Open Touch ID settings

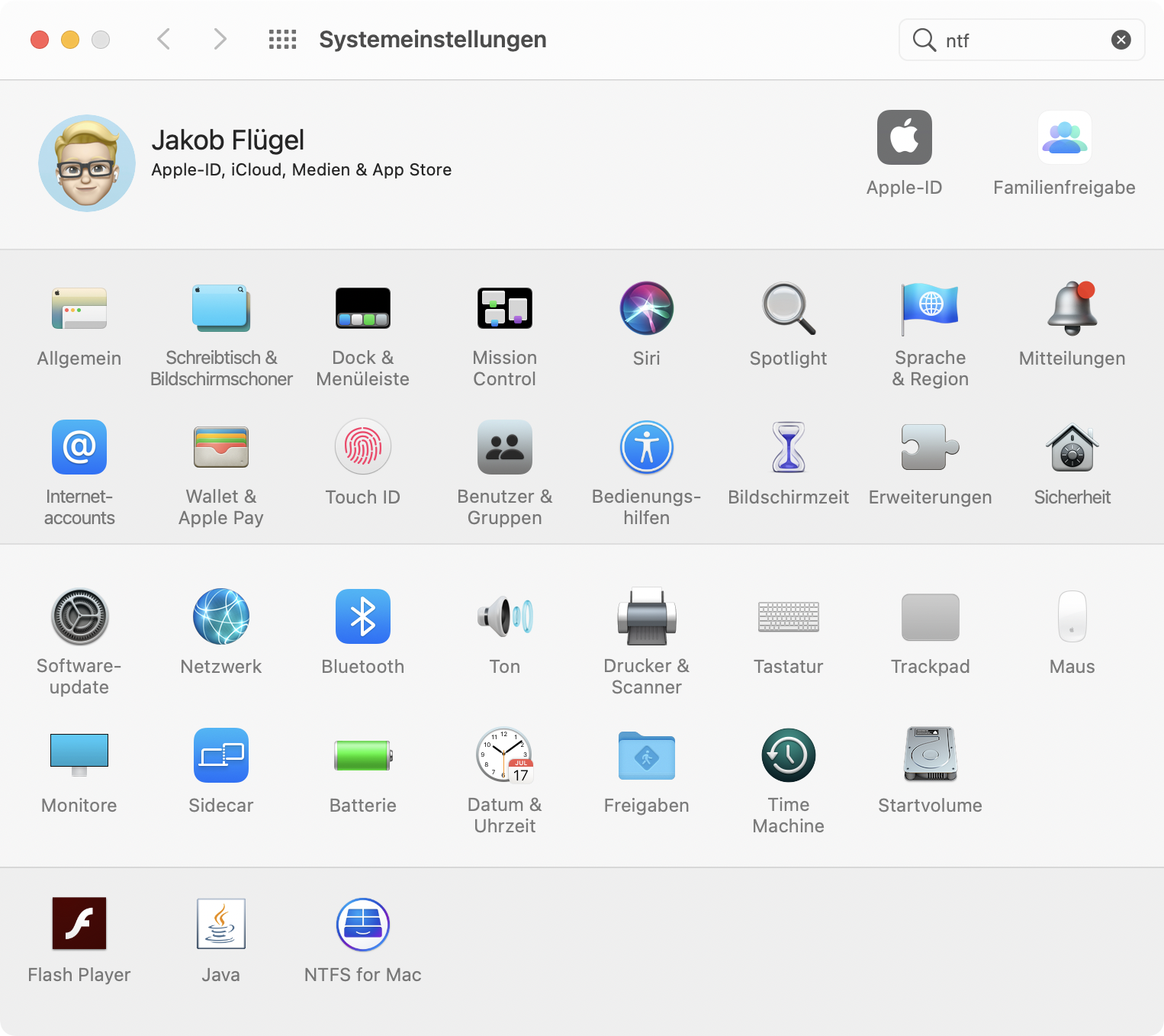[362, 447]
